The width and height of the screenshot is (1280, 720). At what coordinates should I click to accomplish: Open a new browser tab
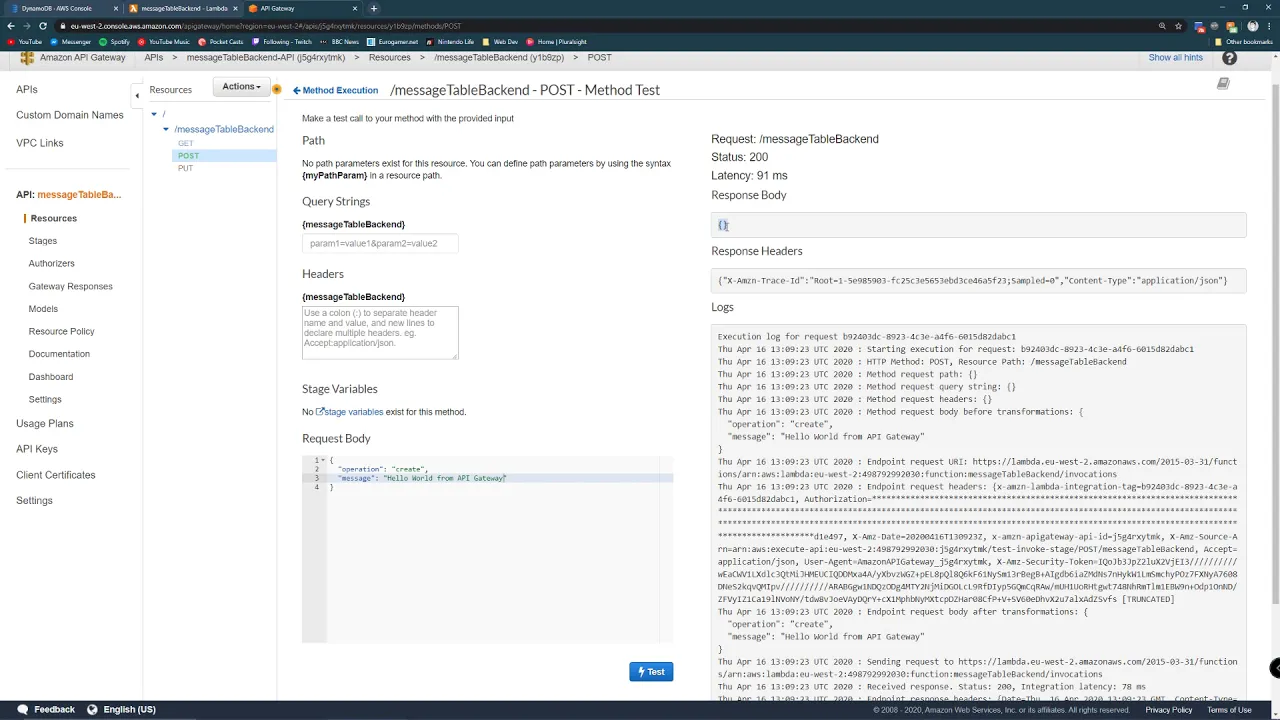374,8
